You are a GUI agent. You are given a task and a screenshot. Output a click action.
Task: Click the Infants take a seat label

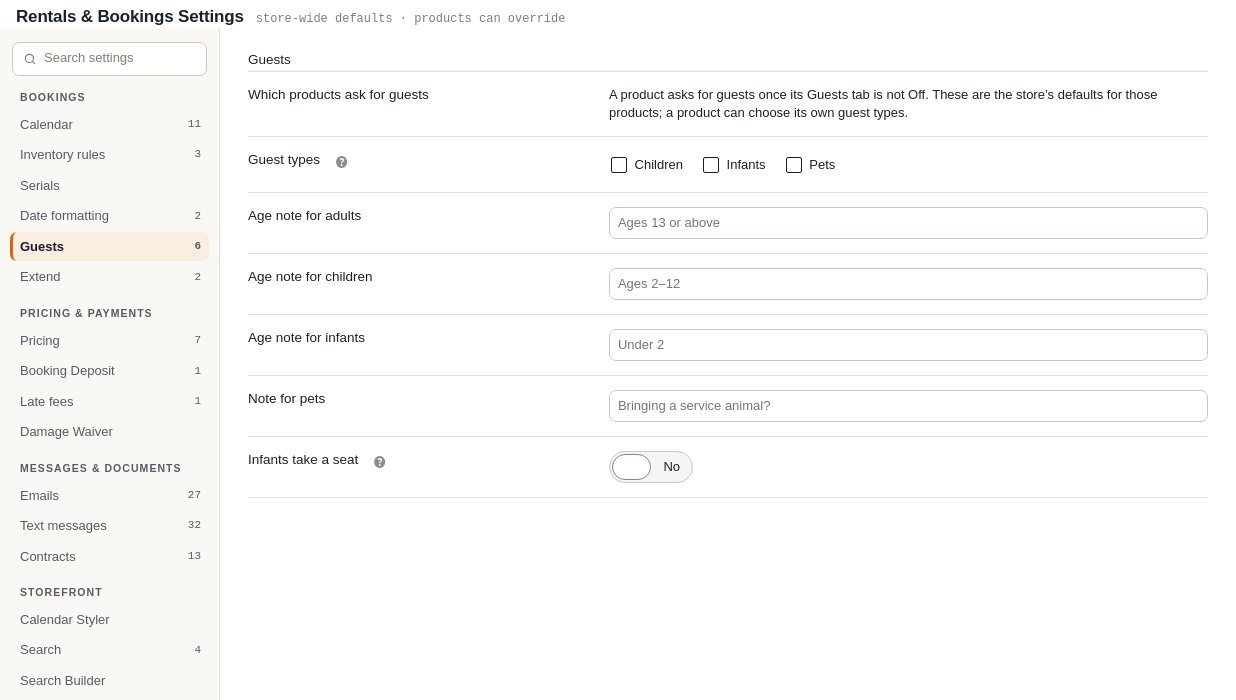point(303,460)
